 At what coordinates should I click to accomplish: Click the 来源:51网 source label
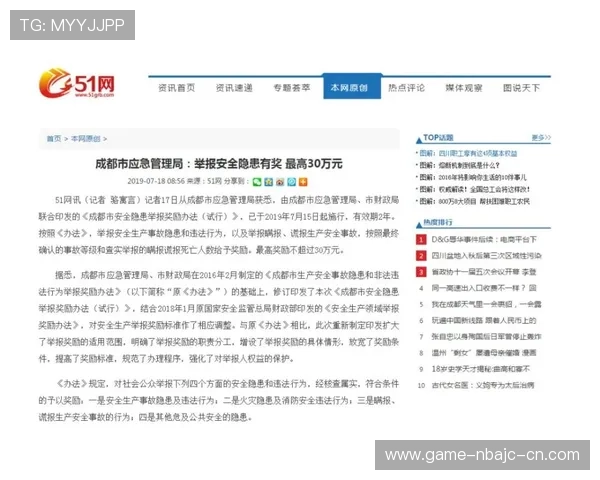[204, 181]
